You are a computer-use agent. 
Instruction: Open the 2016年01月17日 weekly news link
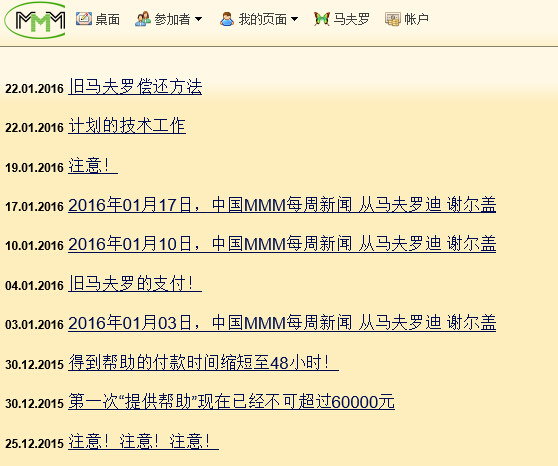[x=282, y=205]
